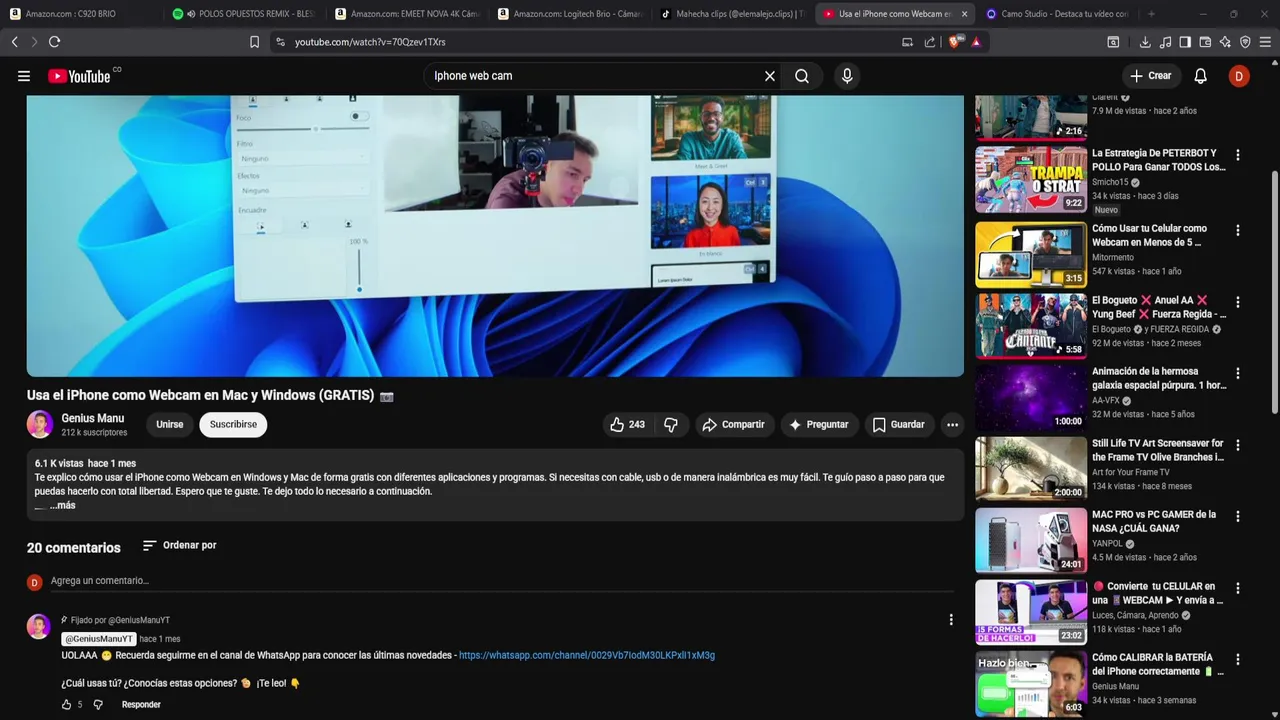Reload the current page
Viewport: 1280px width, 720px height.
click(x=54, y=42)
